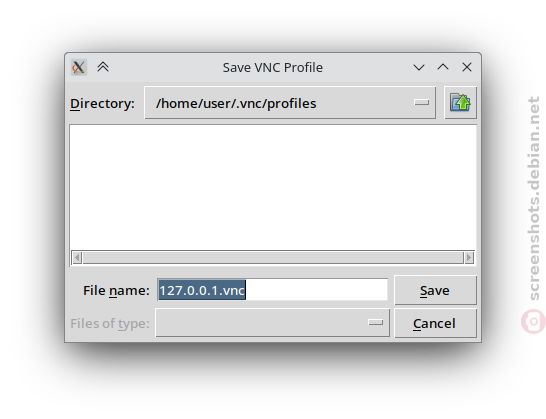Screen dimensions: 546x419
Task: Click the Save VNC Profile title bar text
Action: pyautogui.click(x=273, y=68)
